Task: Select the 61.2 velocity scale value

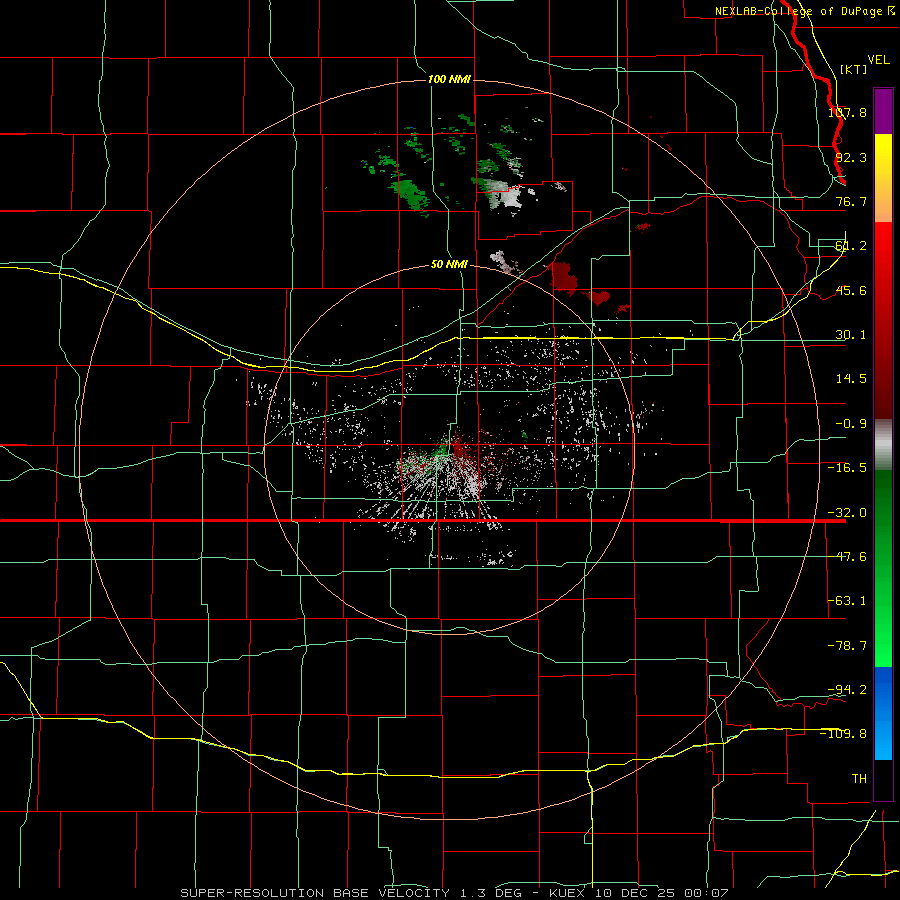Action: (851, 246)
